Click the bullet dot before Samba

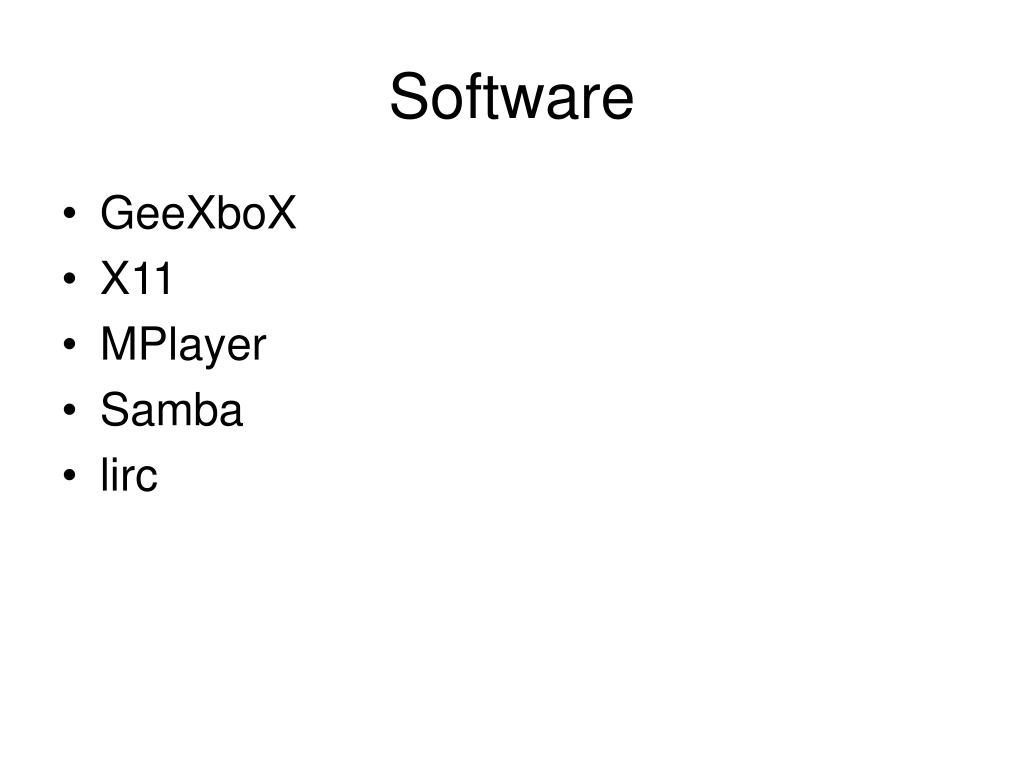click(x=70, y=410)
